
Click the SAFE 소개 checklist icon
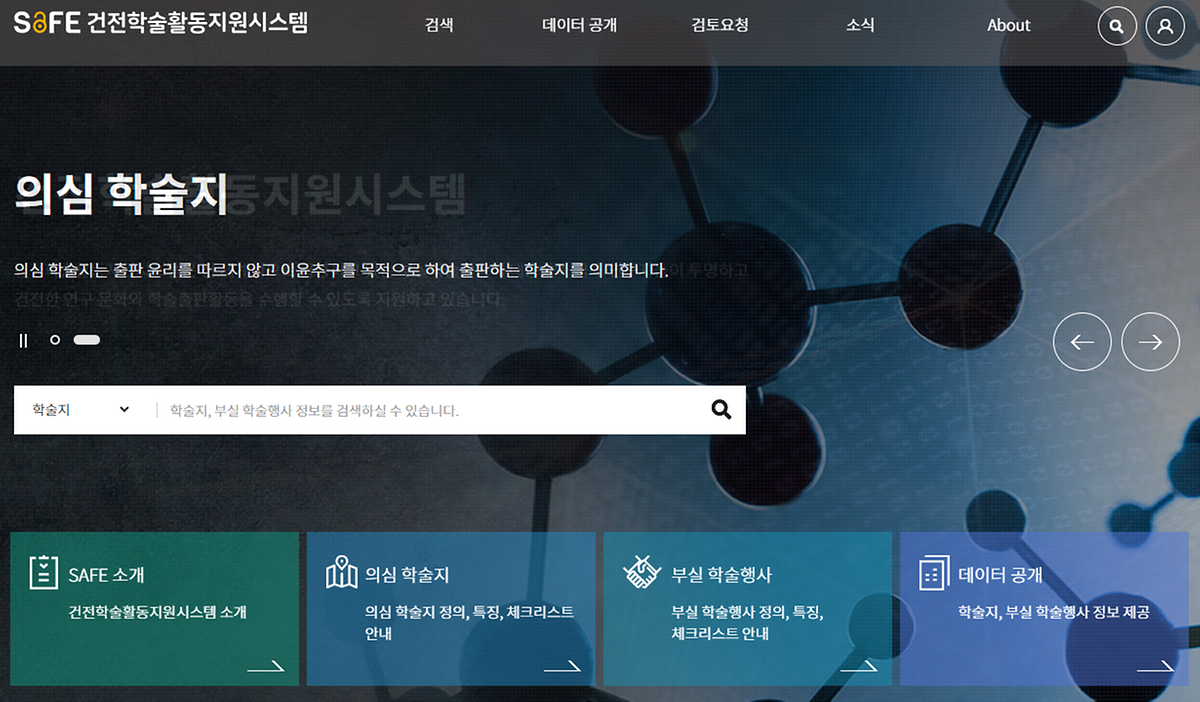pos(43,574)
